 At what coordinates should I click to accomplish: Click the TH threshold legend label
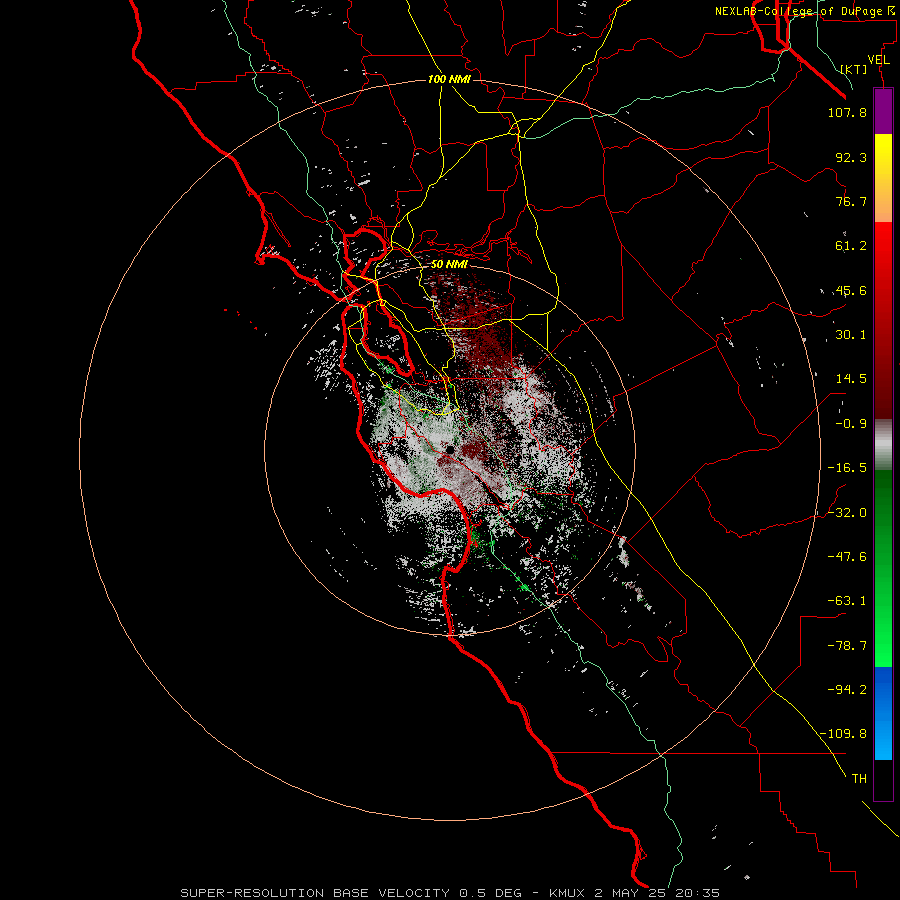(x=859, y=779)
